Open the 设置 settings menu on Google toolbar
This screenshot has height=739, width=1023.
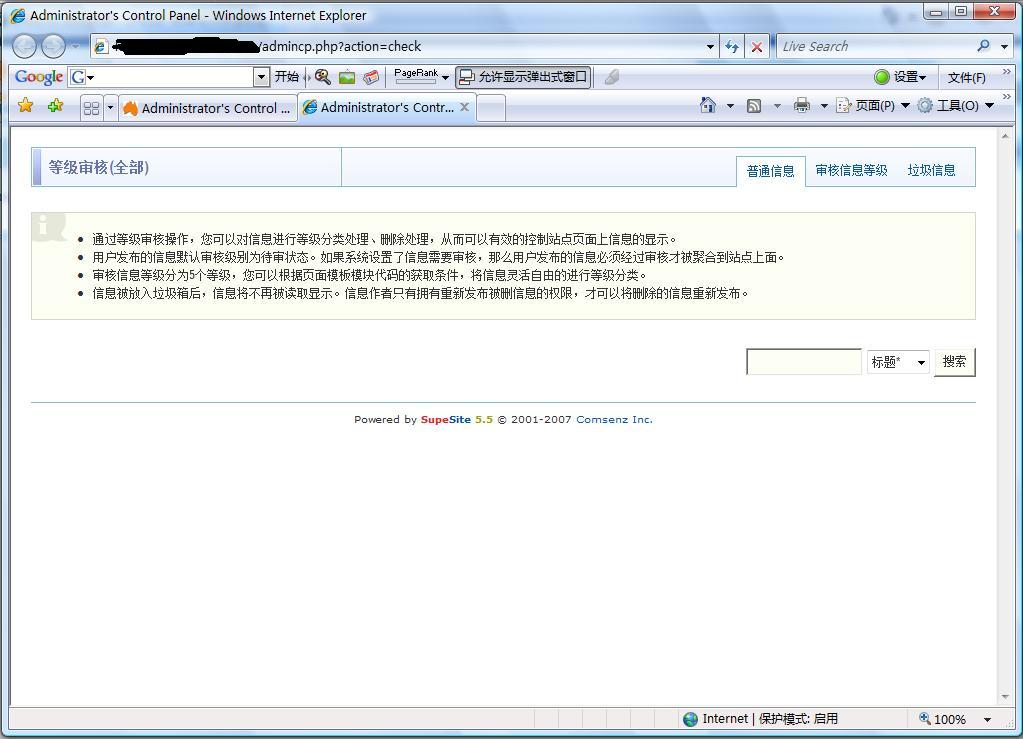point(900,77)
